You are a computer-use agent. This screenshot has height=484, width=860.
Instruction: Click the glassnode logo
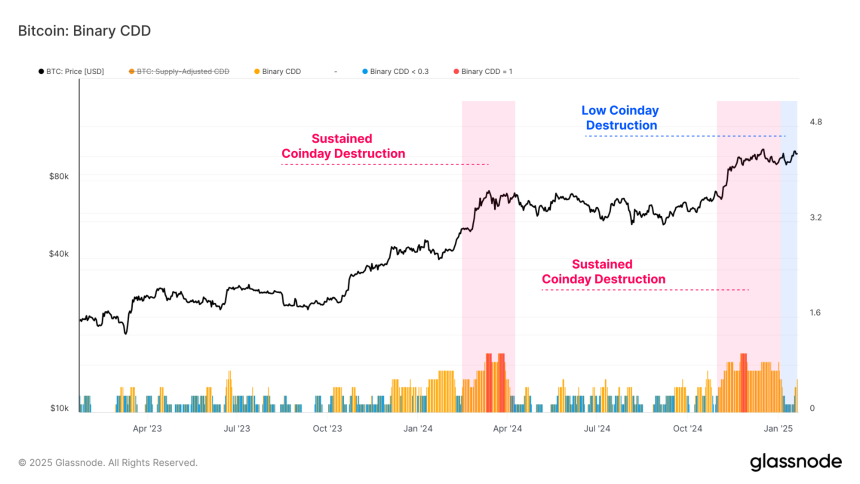(x=795, y=462)
